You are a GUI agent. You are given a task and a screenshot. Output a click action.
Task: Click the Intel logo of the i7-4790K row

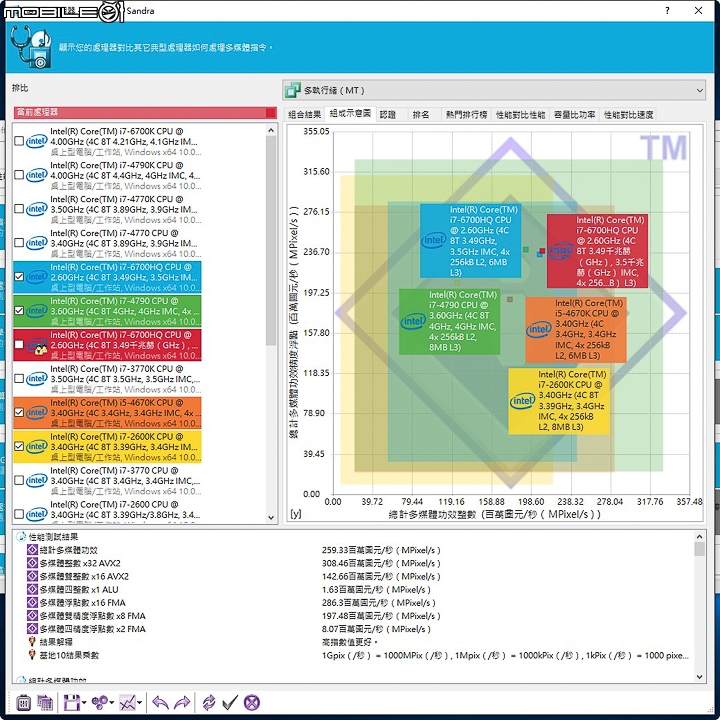click(37, 175)
